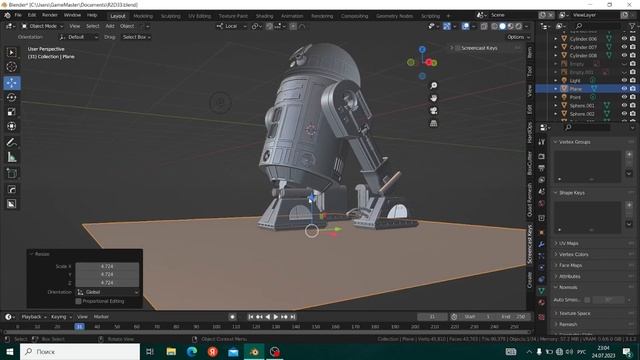Hide Cylinder.006 in viewport via eye icon
The height and width of the screenshot is (360, 640).
(x=624, y=39)
